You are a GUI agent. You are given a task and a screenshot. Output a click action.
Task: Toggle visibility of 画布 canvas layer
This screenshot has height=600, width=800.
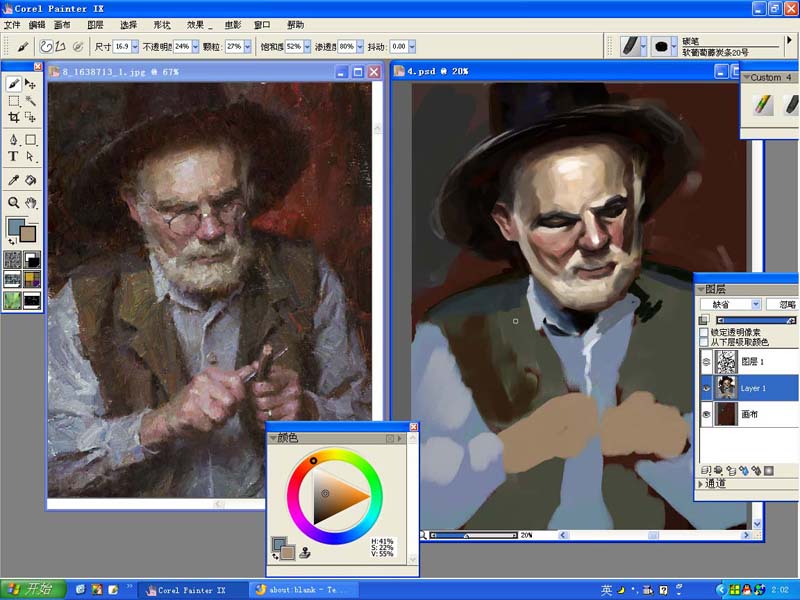(706, 414)
